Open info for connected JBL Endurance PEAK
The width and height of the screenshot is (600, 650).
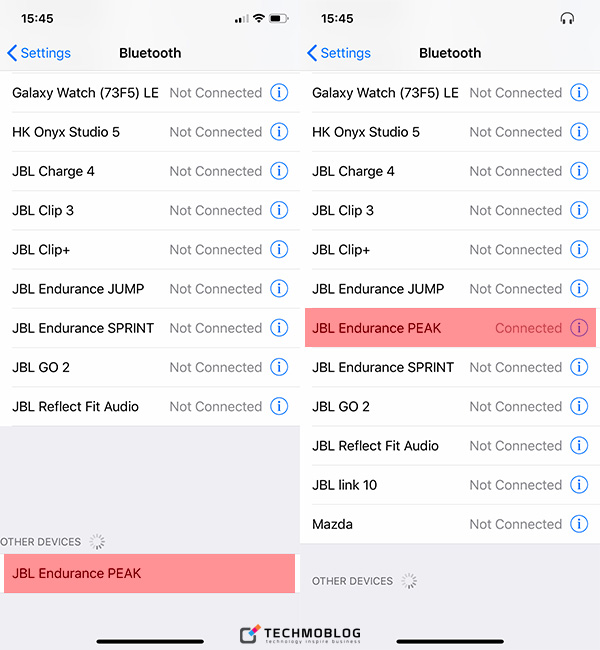[579, 328]
